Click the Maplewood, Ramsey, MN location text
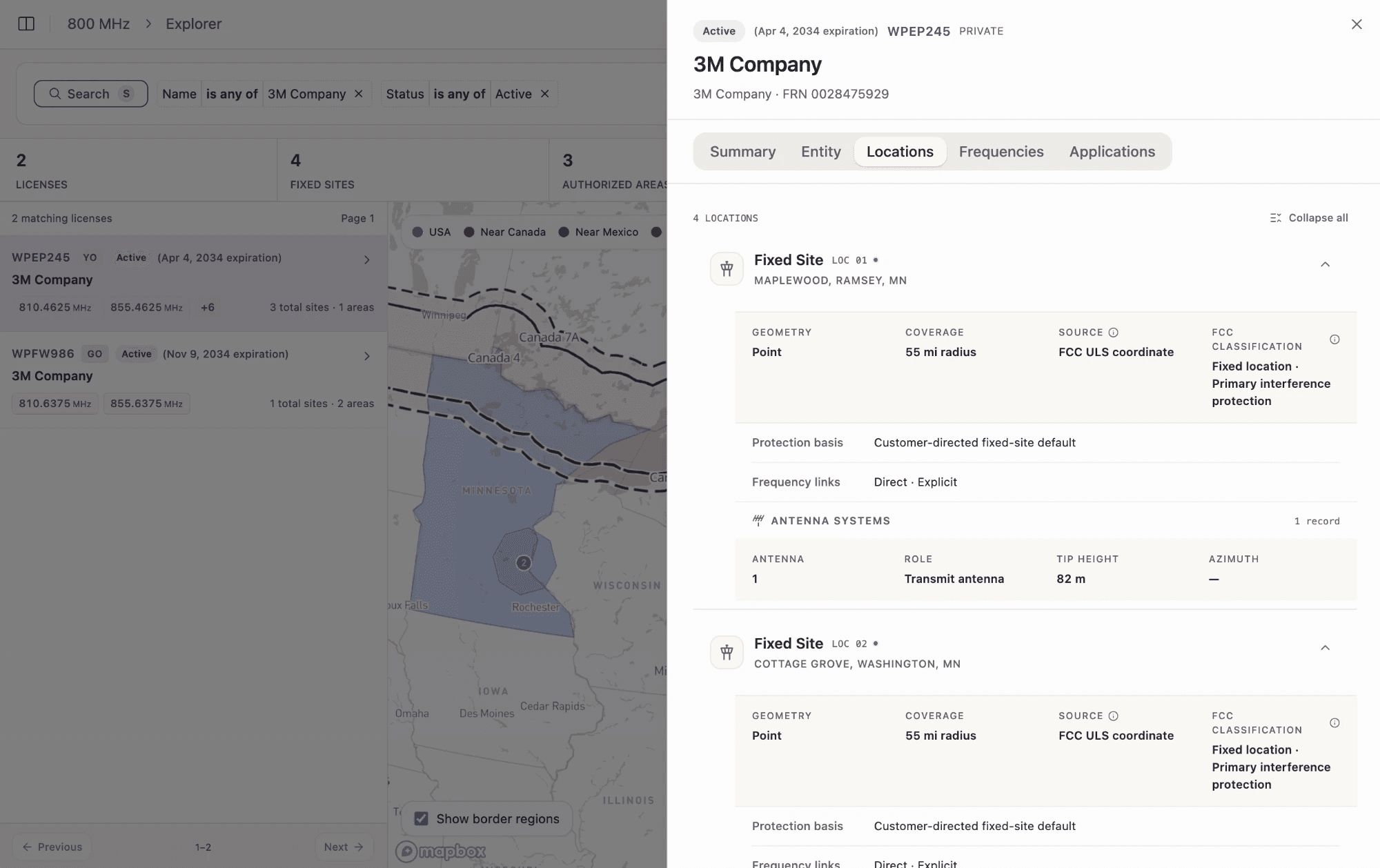The image size is (1380, 868). point(830,281)
